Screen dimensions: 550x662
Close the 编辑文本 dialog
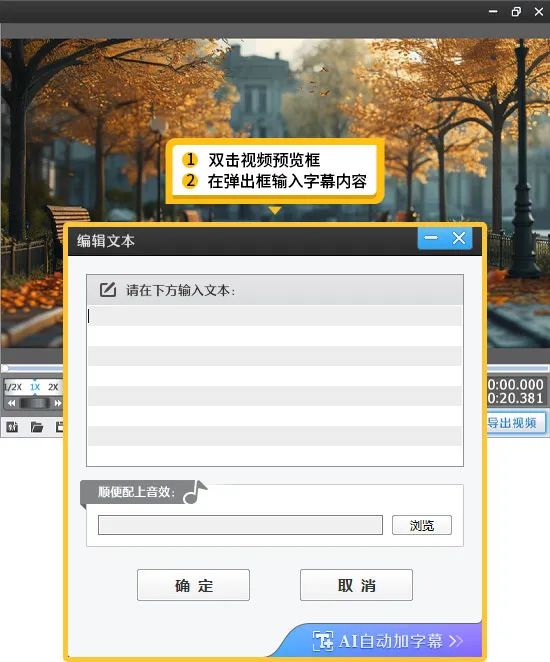459,238
